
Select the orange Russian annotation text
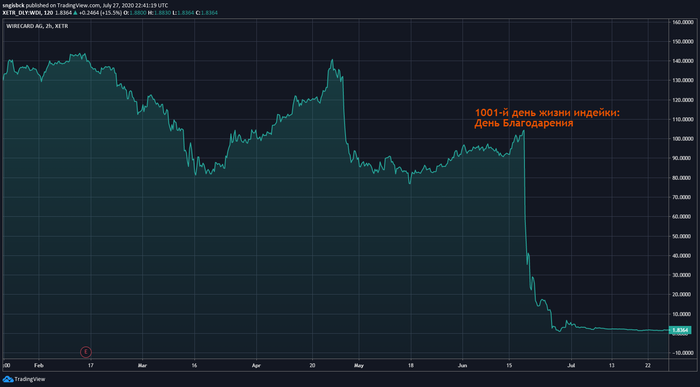tap(547, 118)
